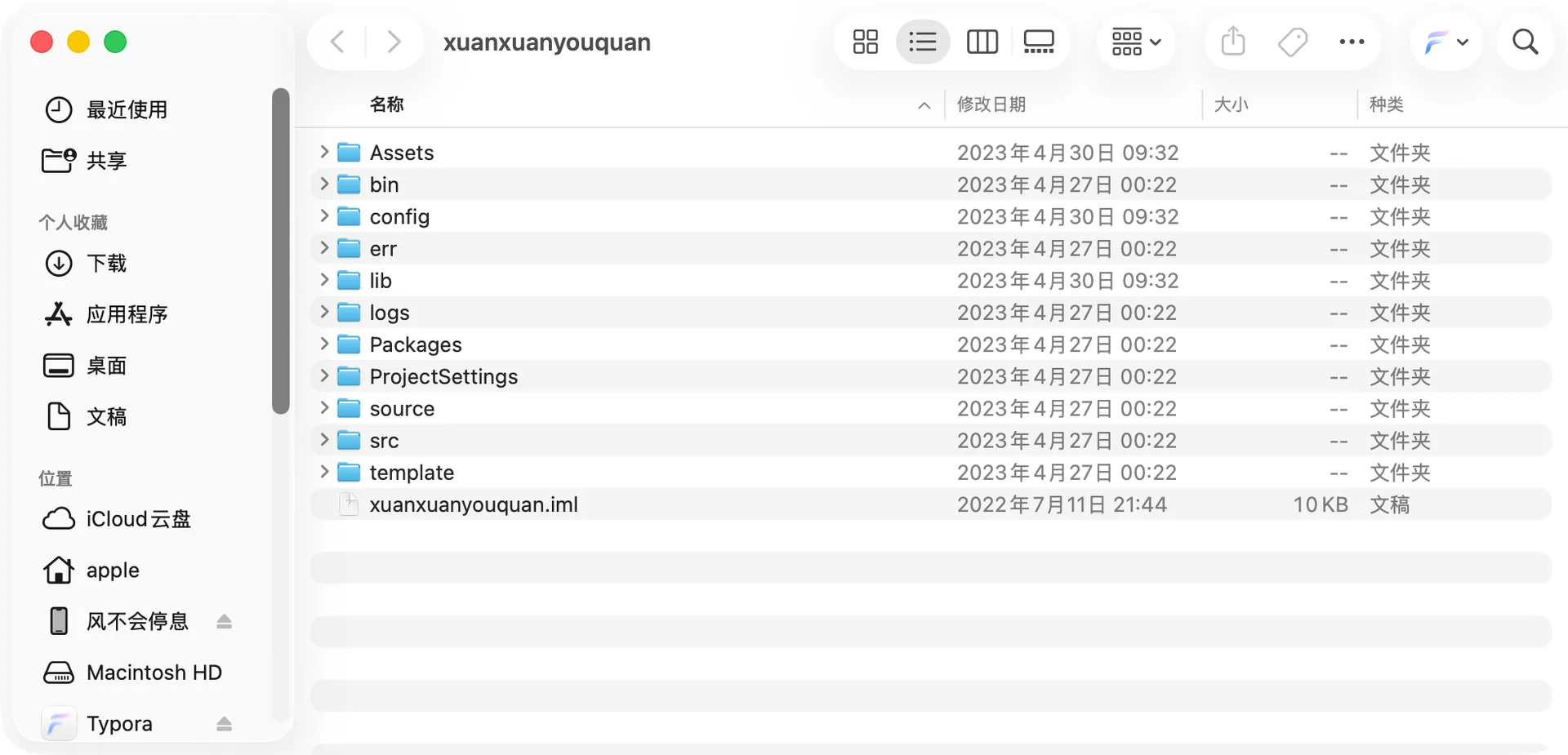
Task: Select the xuanxuanyouquan.iml file
Action: (x=931, y=504)
